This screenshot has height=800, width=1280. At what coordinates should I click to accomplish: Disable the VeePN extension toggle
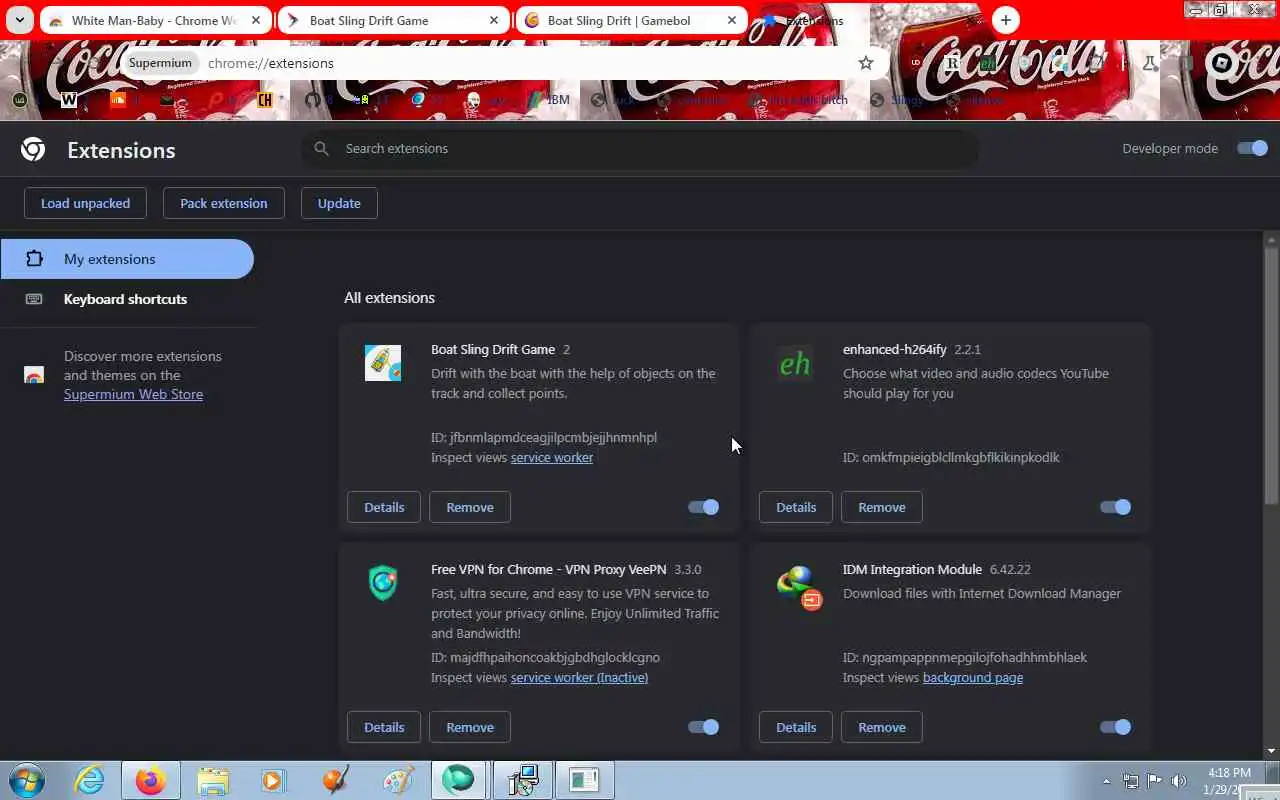pyautogui.click(x=703, y=727)
